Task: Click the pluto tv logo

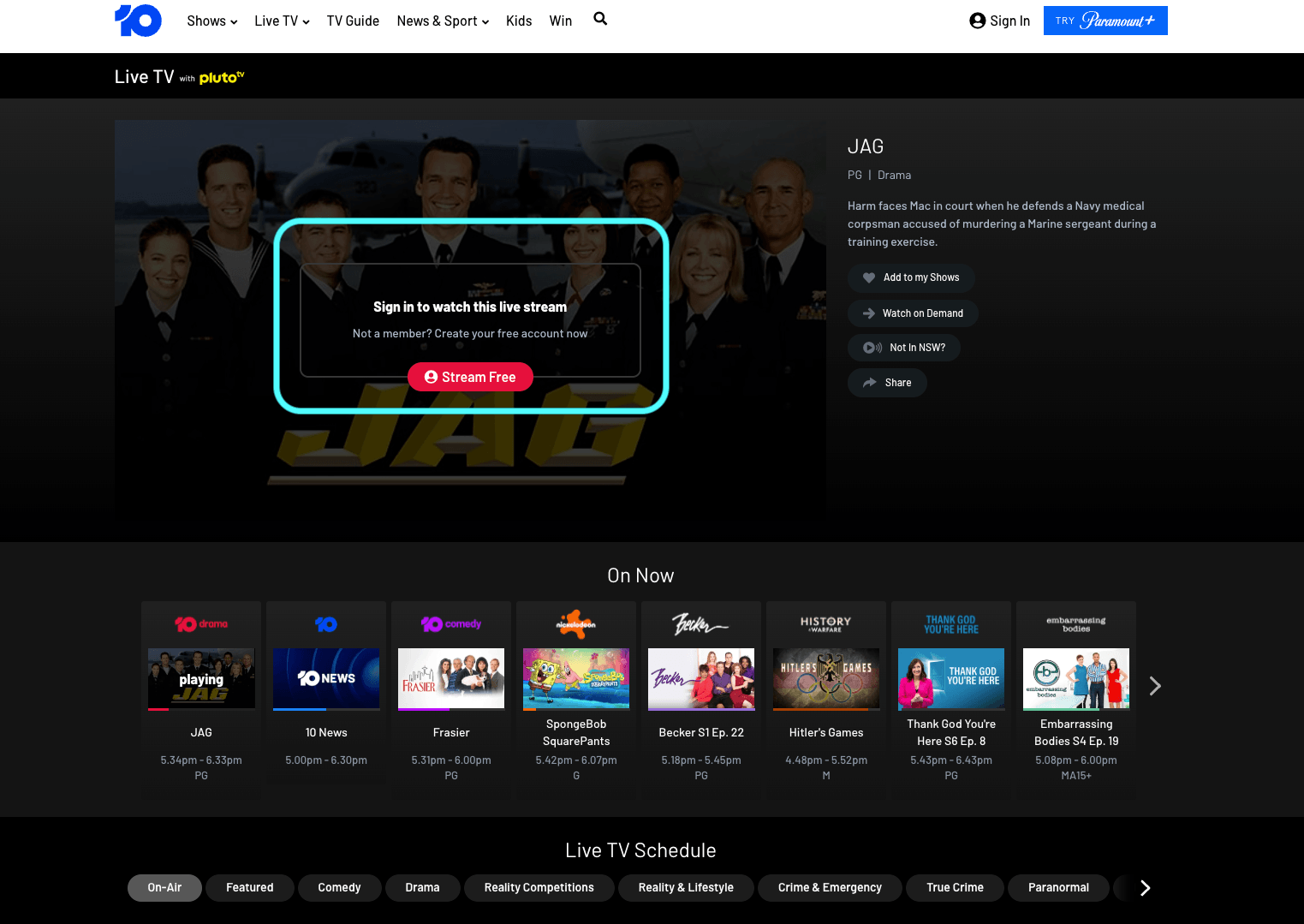Action: [x=222, y=78]
